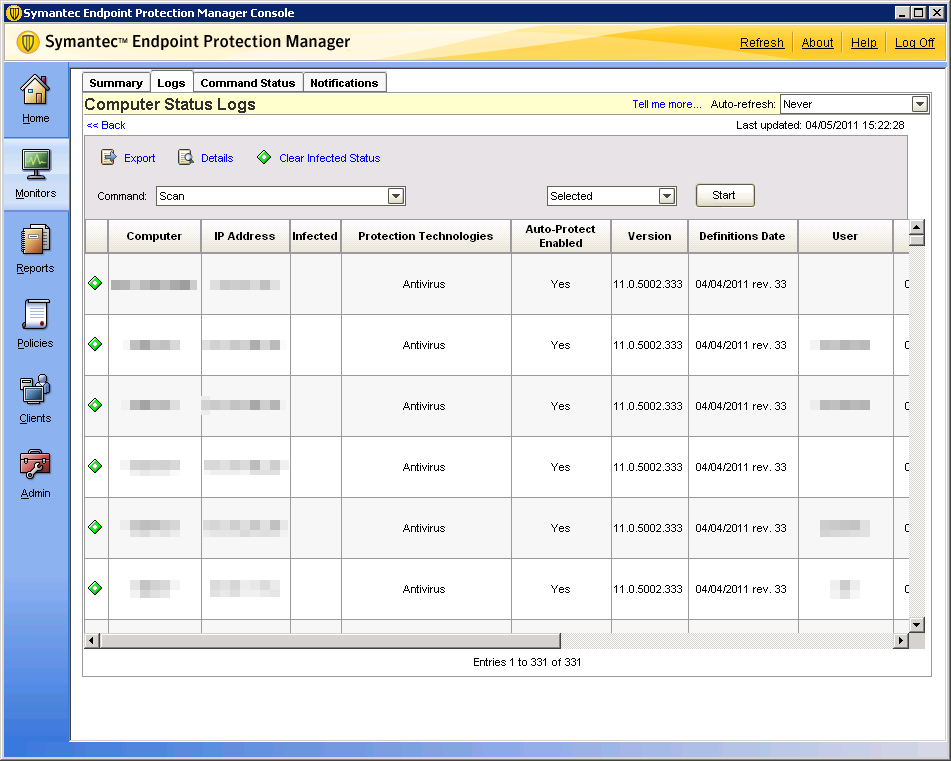Click the Details magnifier icon
This screenshot has width=951, height=761.
[x=186, y=158]
